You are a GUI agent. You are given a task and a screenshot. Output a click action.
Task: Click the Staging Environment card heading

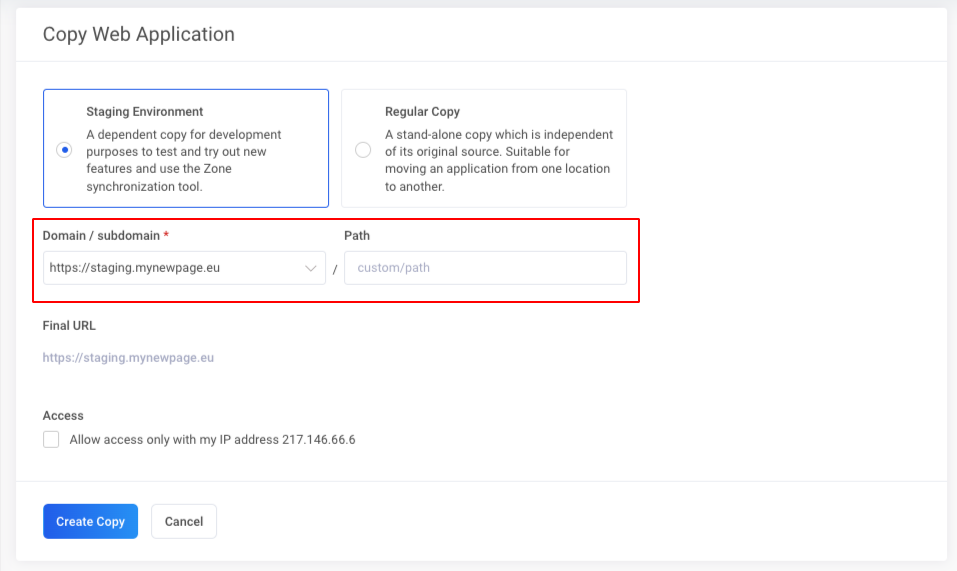pyautogui.click(x=144, y=112)
